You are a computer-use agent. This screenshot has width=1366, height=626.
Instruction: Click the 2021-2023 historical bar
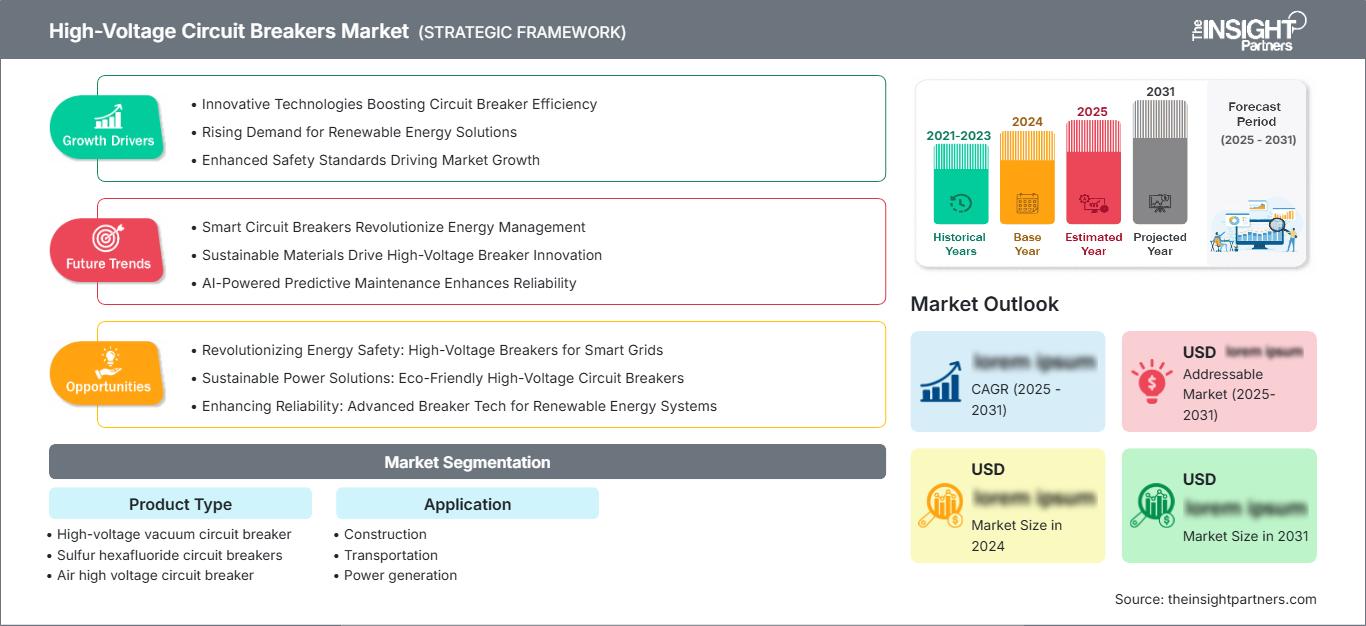(960, 183)
